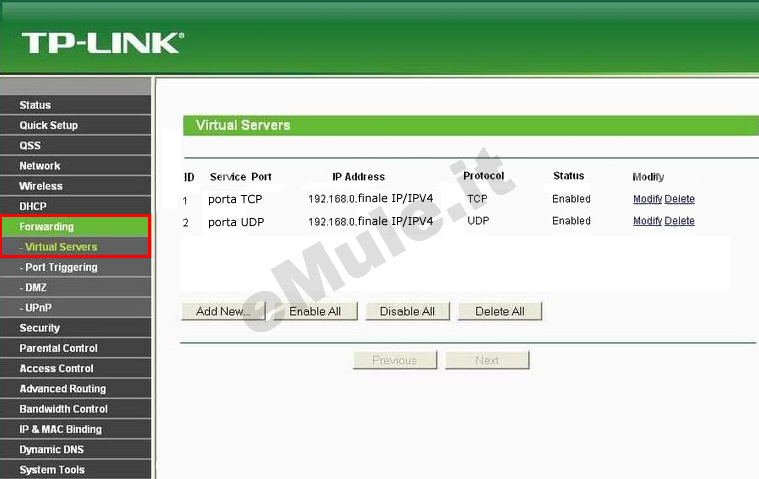
Task: Click the Service Port column header
Action: (x=241, y=177)
